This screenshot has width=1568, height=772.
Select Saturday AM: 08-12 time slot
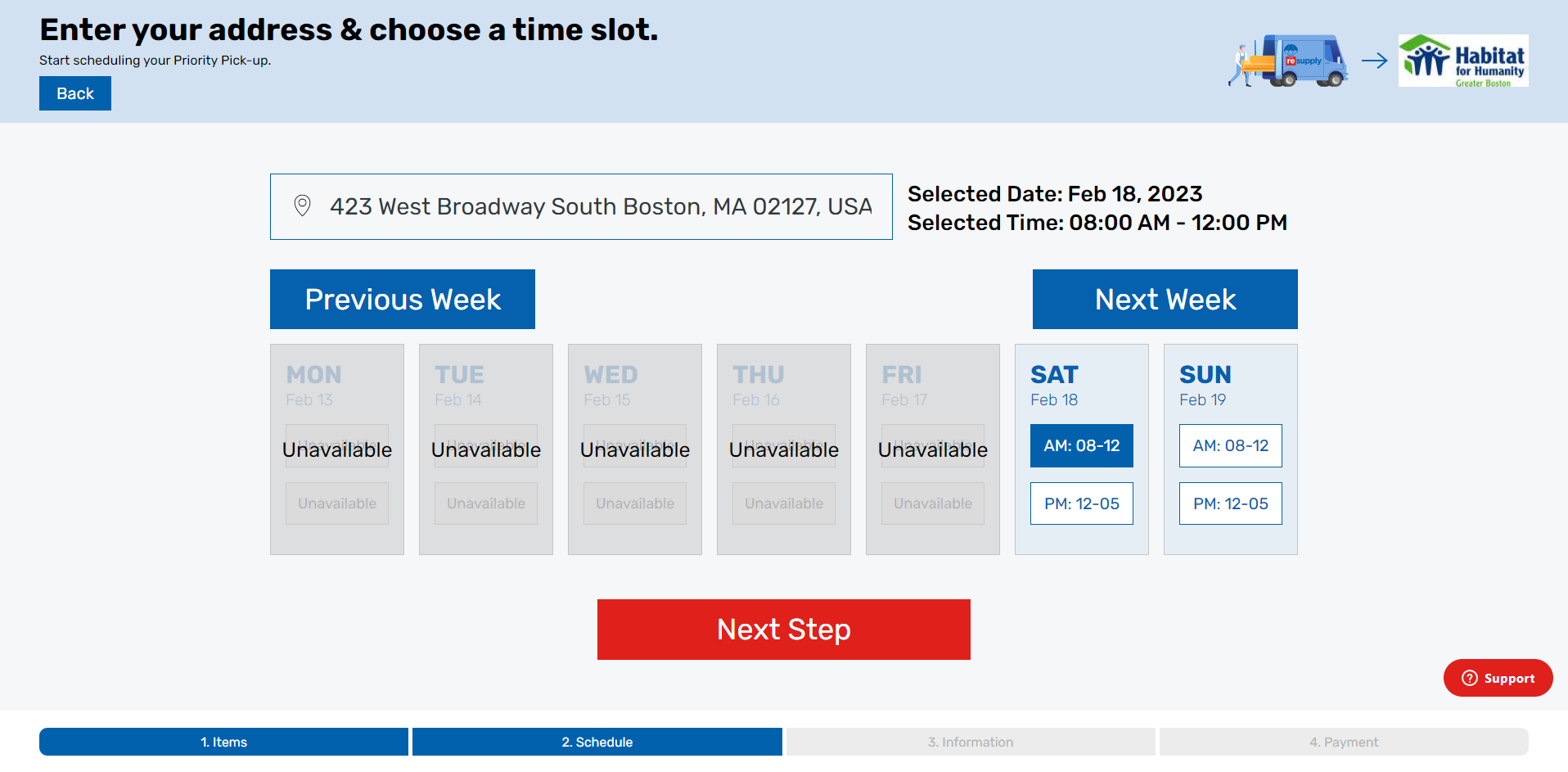click(1082, 445)
